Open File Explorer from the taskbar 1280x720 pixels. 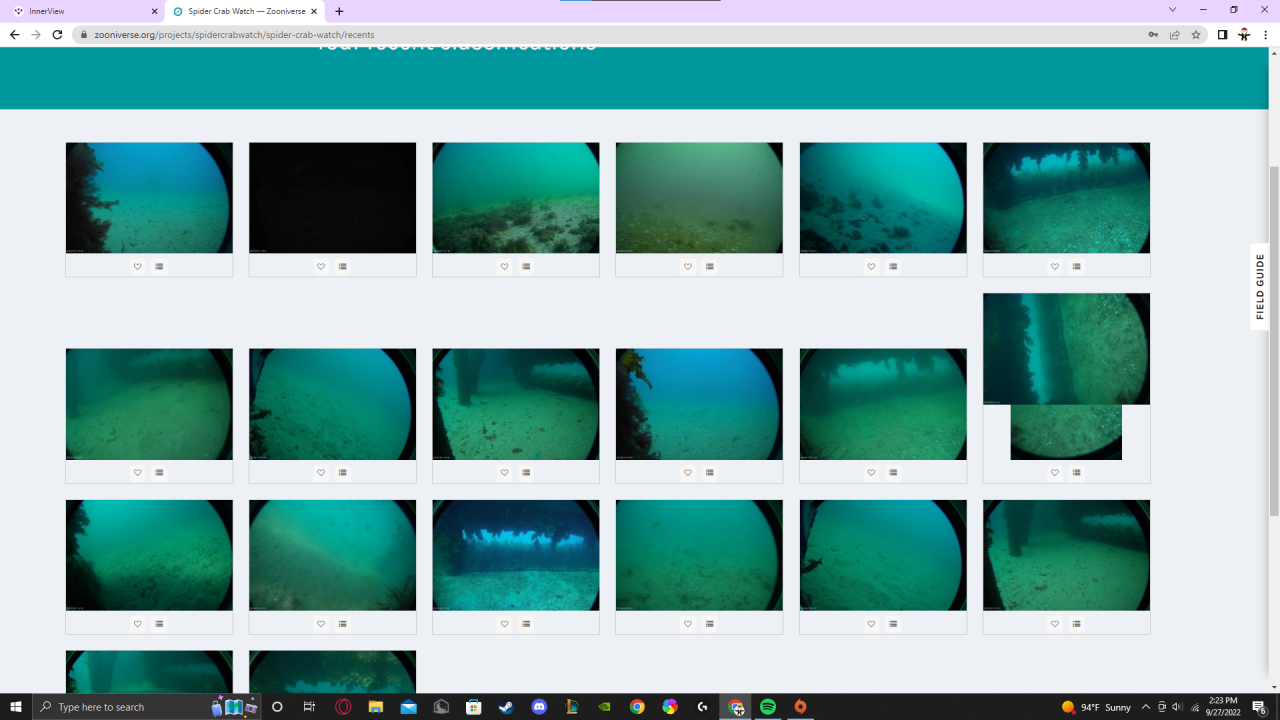tap(376, 707)
